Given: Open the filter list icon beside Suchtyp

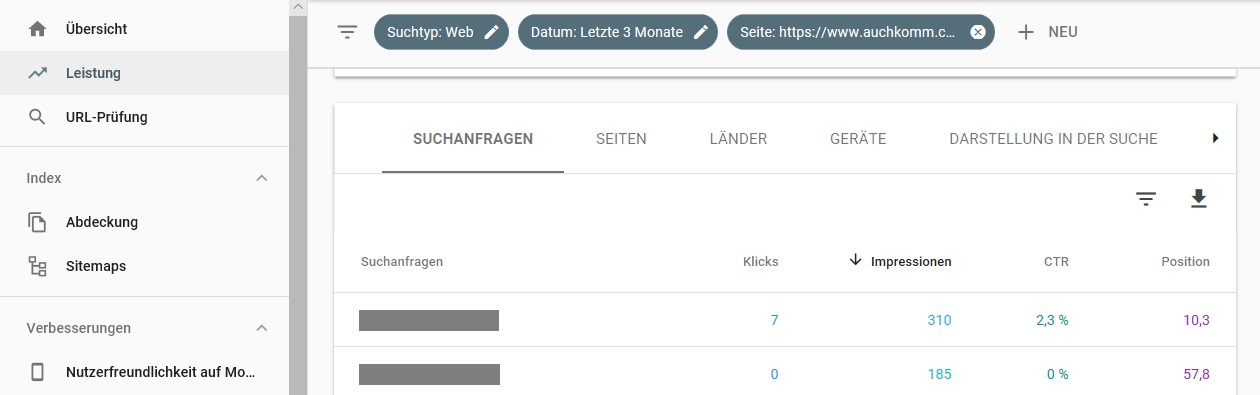Looking at the screenshot, I should pos(347,32).
